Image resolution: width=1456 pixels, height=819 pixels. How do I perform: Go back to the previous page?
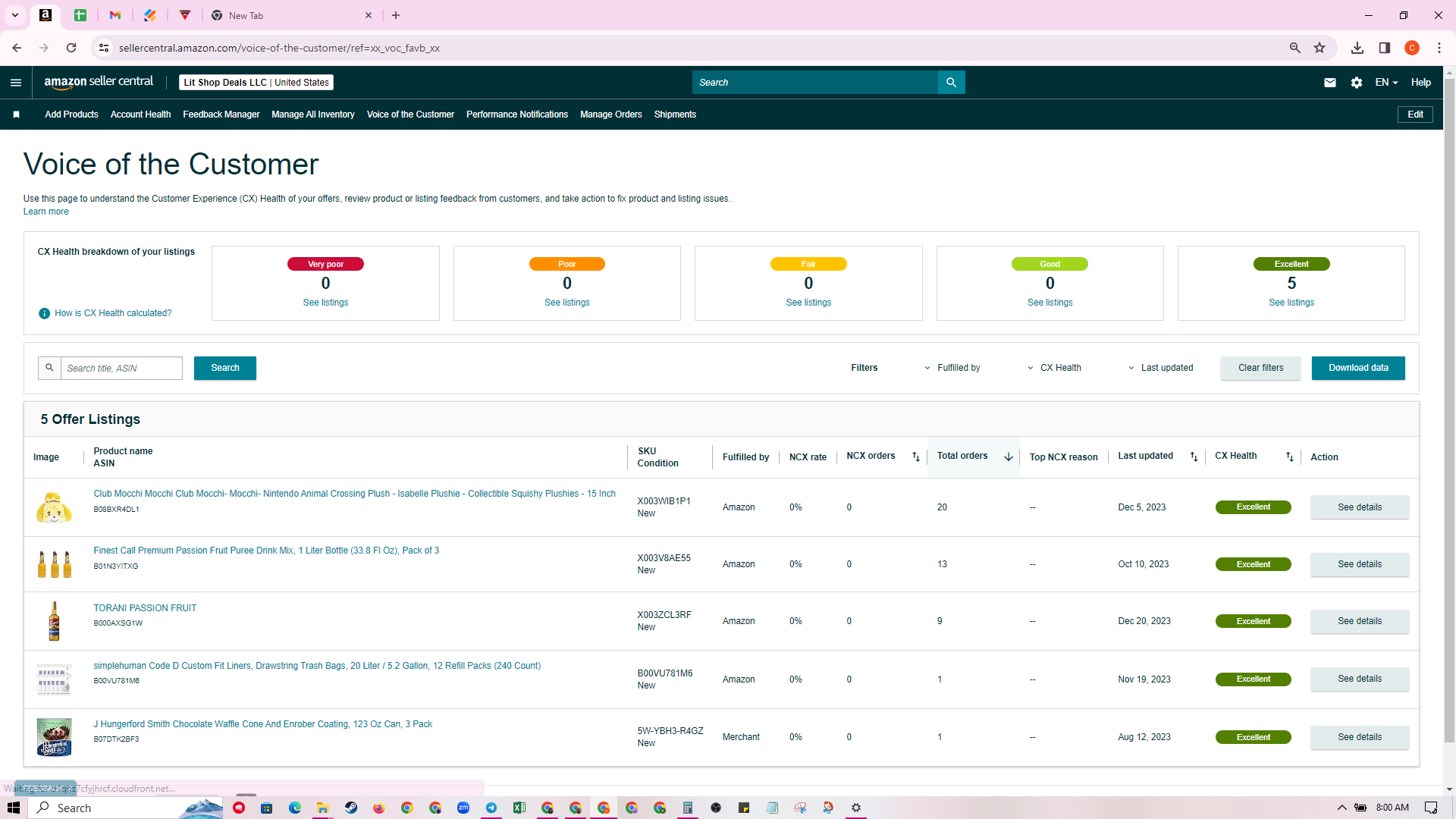click(x=17, y=48)
